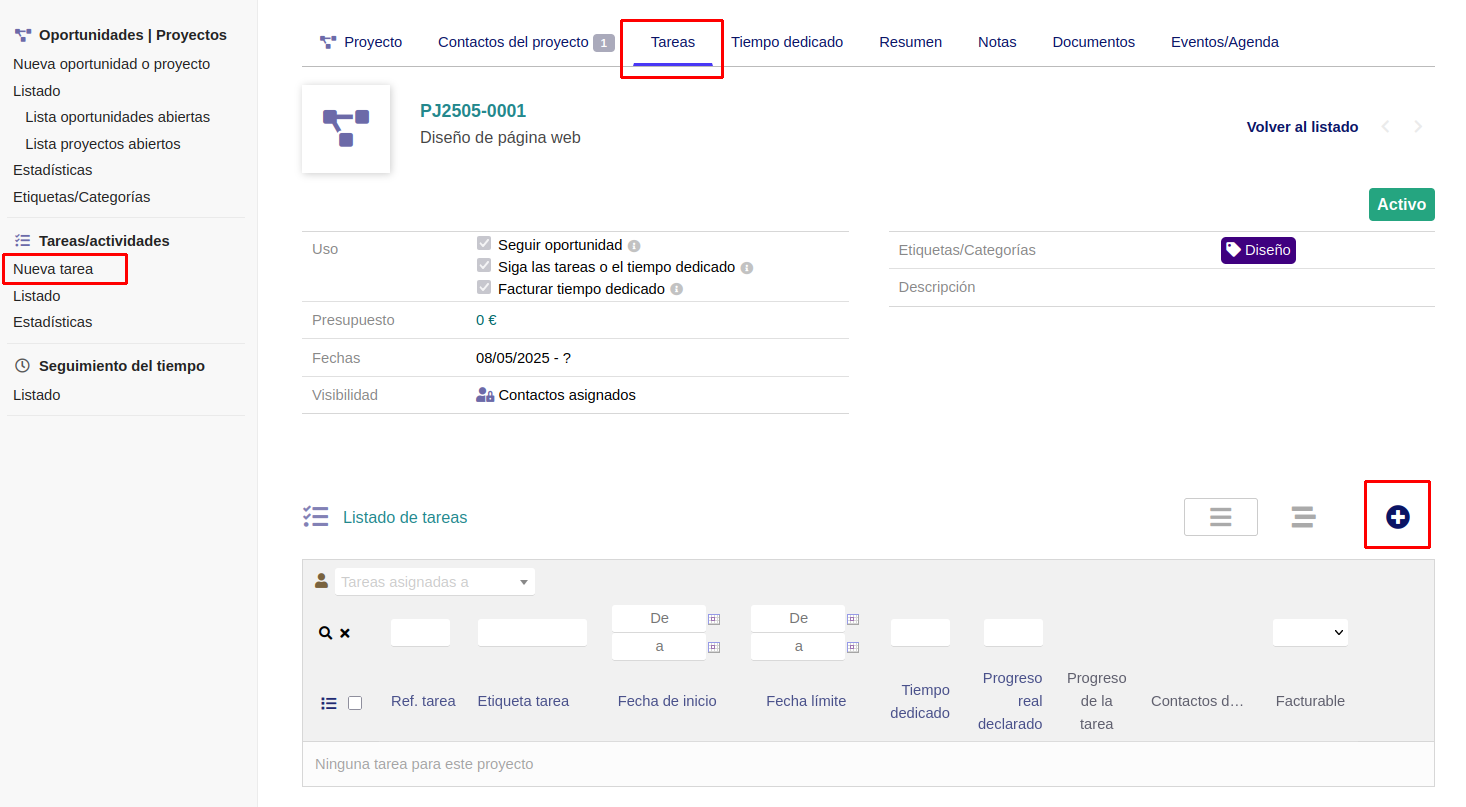Click the Ref. tarea filter input field
The width and height of the screenshot is (1466, 807).
[420, 632]
